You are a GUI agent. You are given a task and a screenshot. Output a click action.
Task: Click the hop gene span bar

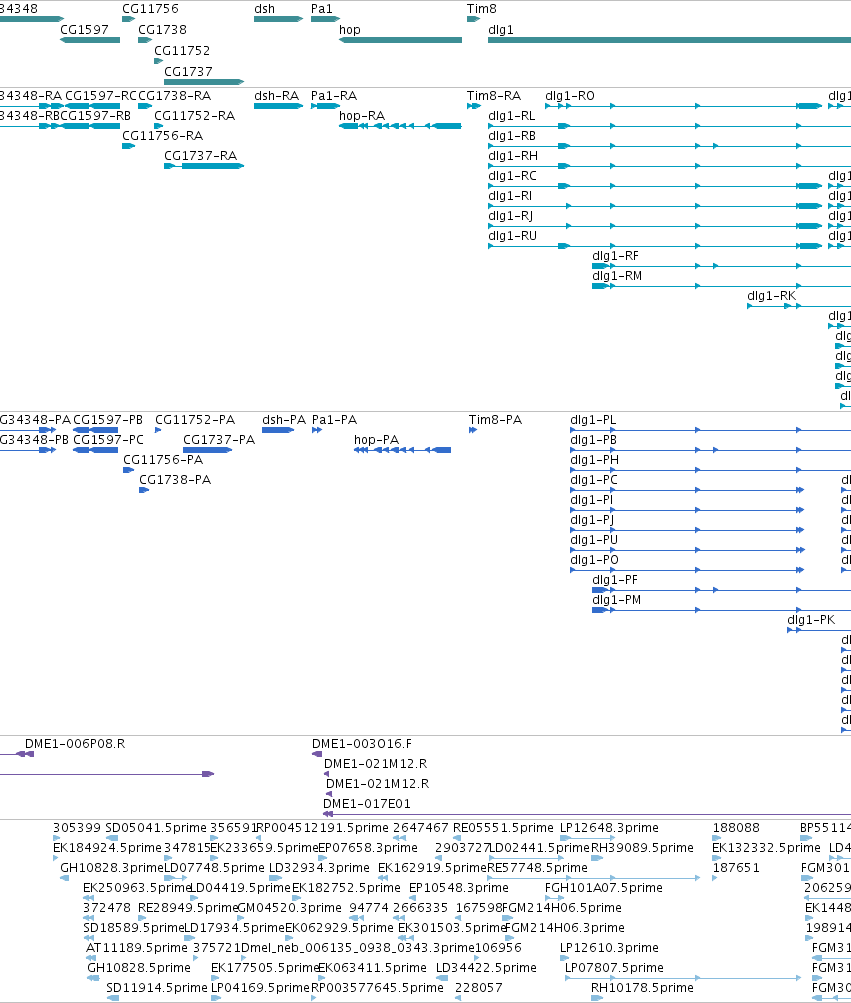click(x=401, y=40)
